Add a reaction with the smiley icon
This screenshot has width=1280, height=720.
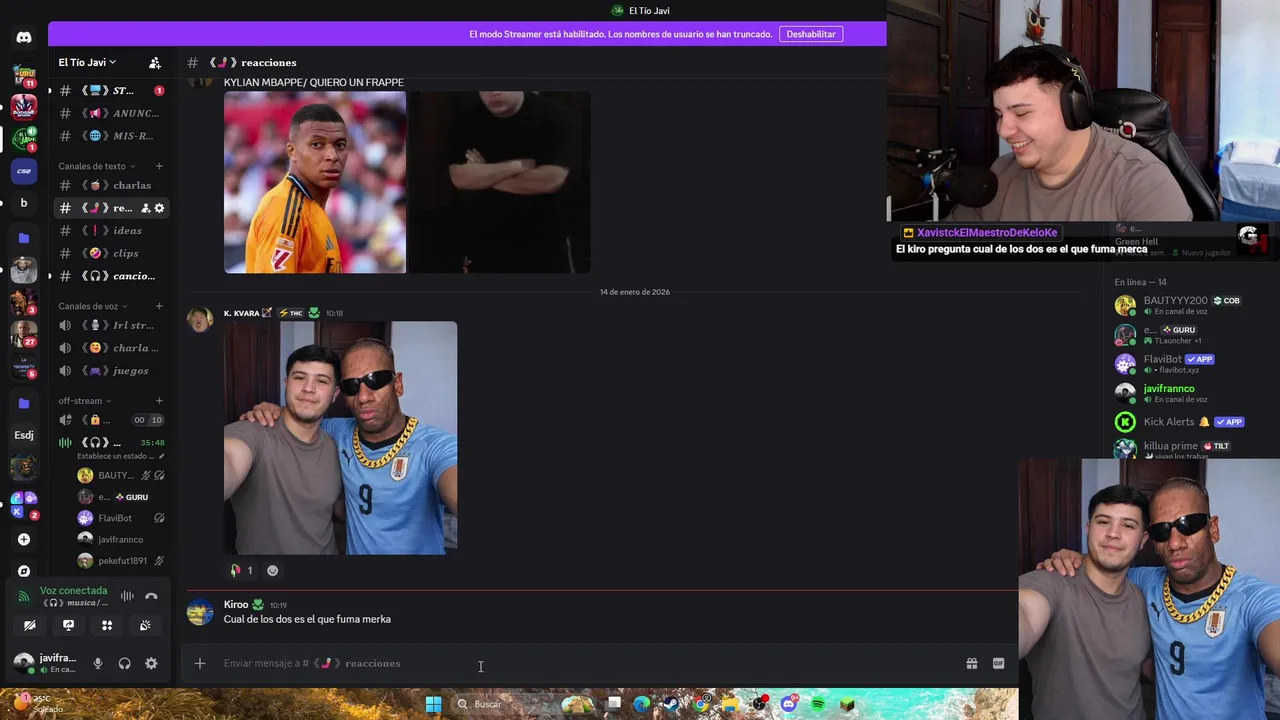[x=272, y=570]
